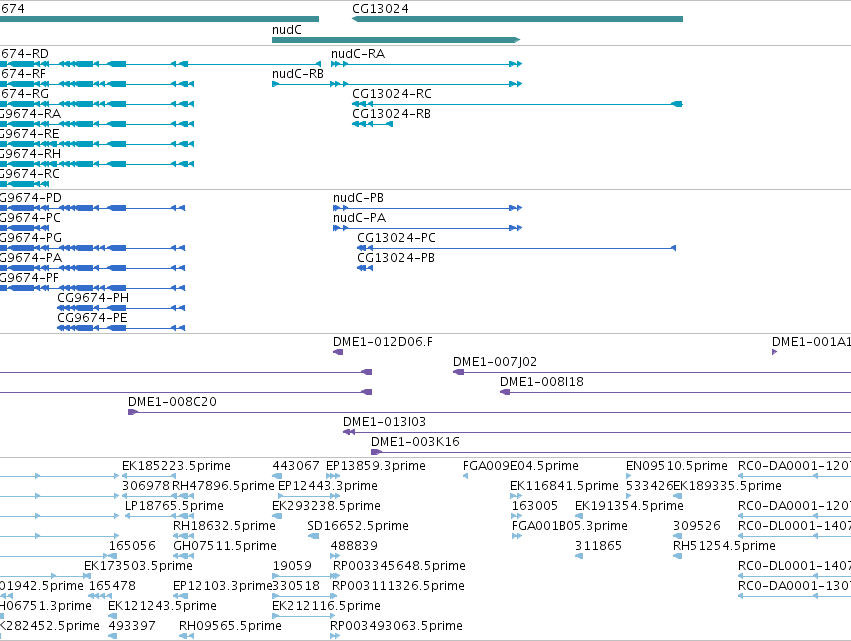Image resolution: width=851 pixels, height=641 pixels.
Task: Click the EK189335.5prime EST label
Action: point(727,486)
